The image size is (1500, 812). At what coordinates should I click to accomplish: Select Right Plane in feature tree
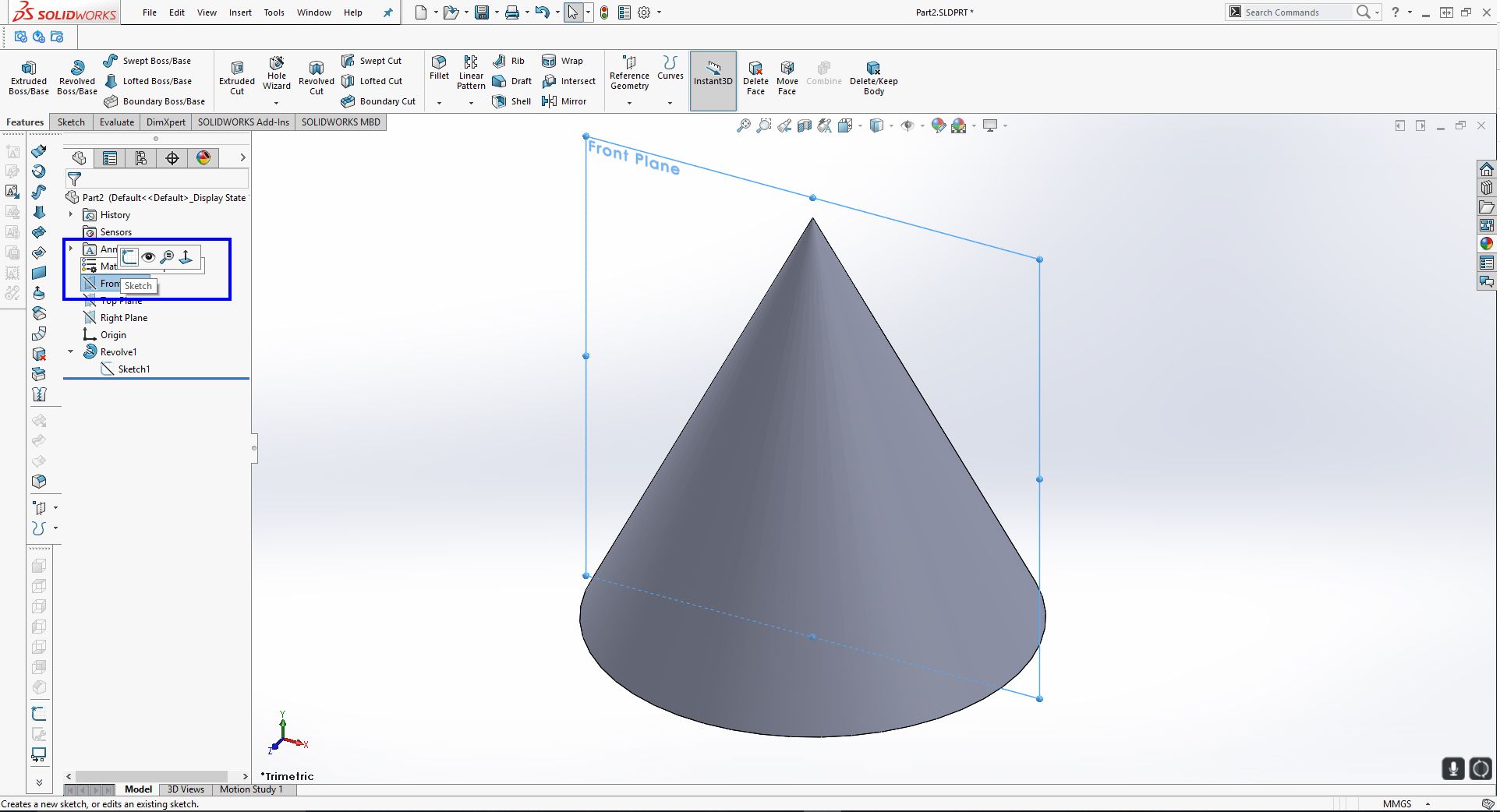(115, 317)
